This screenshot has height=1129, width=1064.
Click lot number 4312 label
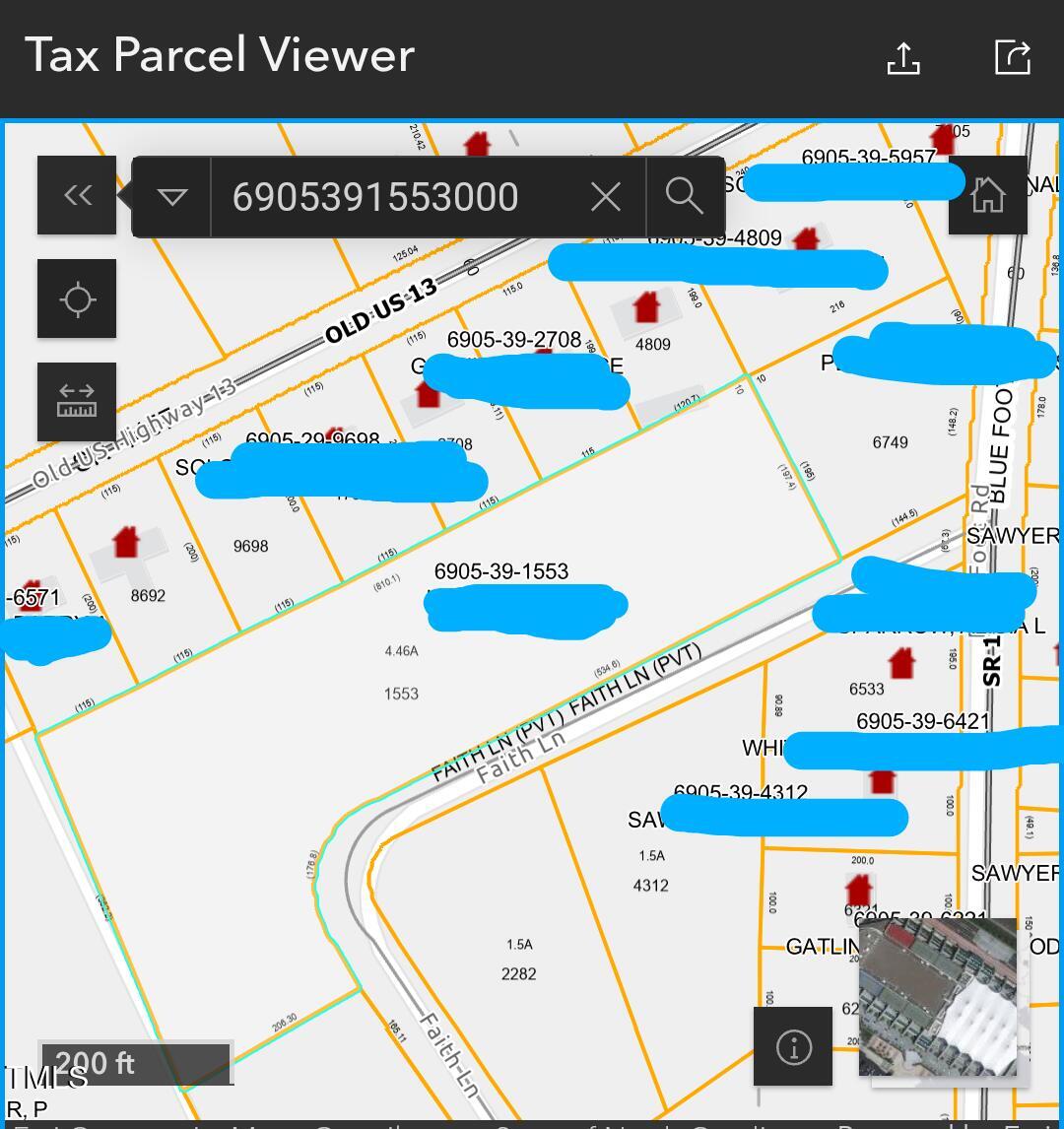point(651,885)
